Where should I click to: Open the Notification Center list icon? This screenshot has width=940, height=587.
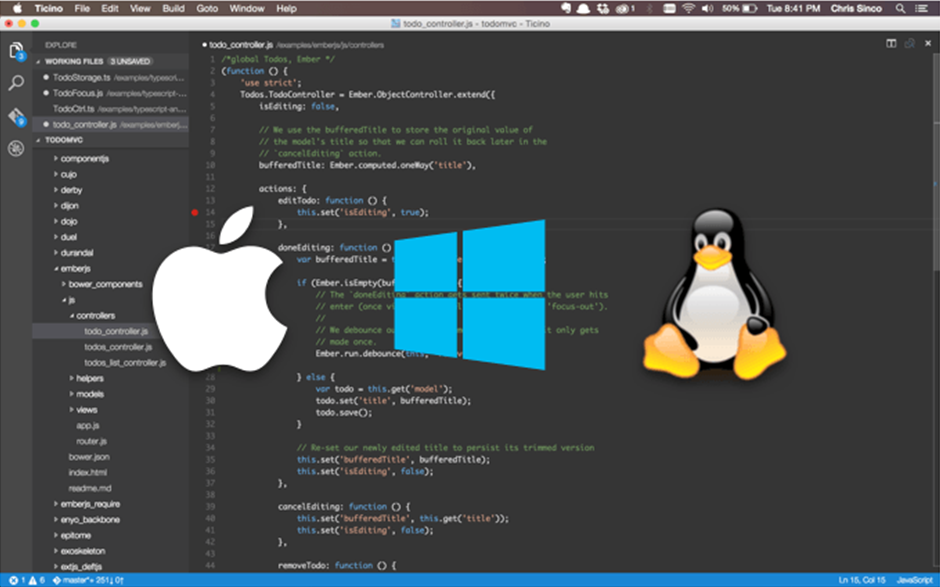click(x=921, y=8)
